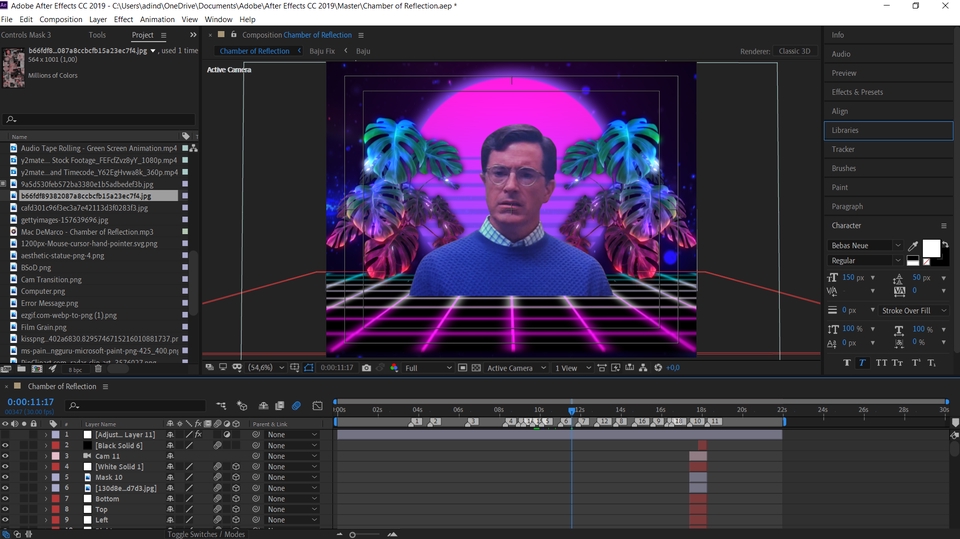Toggle adjustment layer switch on layer 1

tap(227, 434)
